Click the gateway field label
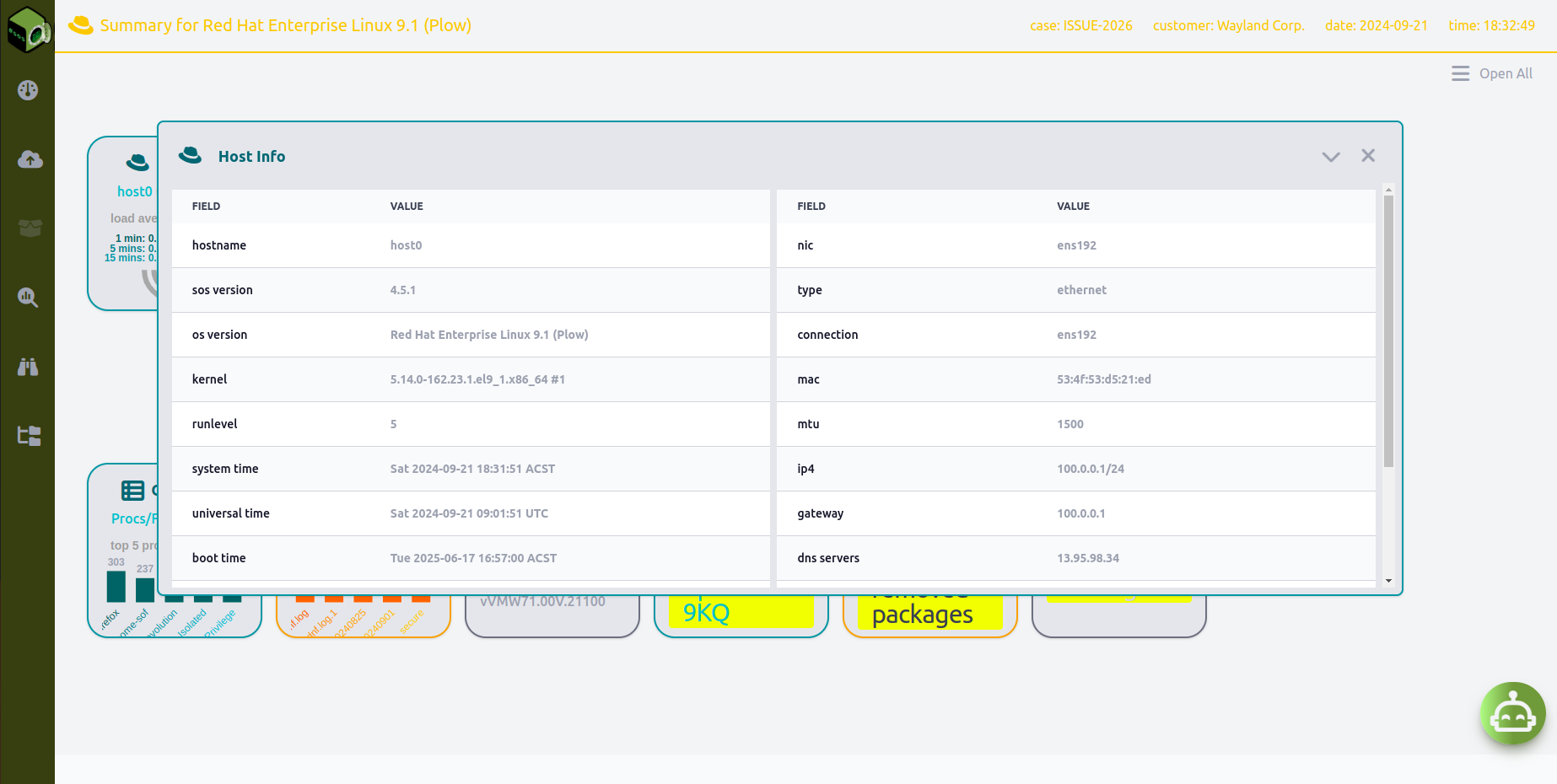 820,513
